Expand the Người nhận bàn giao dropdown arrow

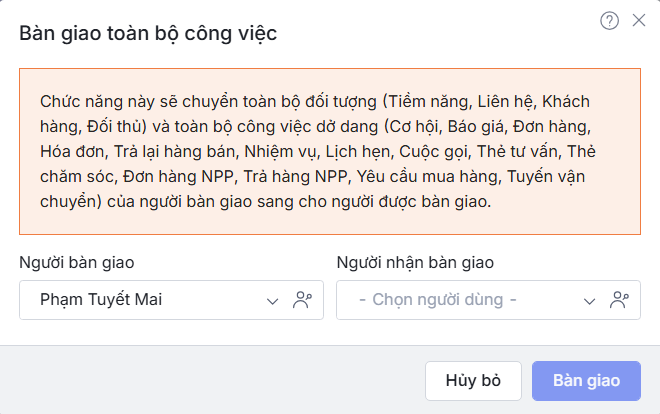[x=590, y=300]
